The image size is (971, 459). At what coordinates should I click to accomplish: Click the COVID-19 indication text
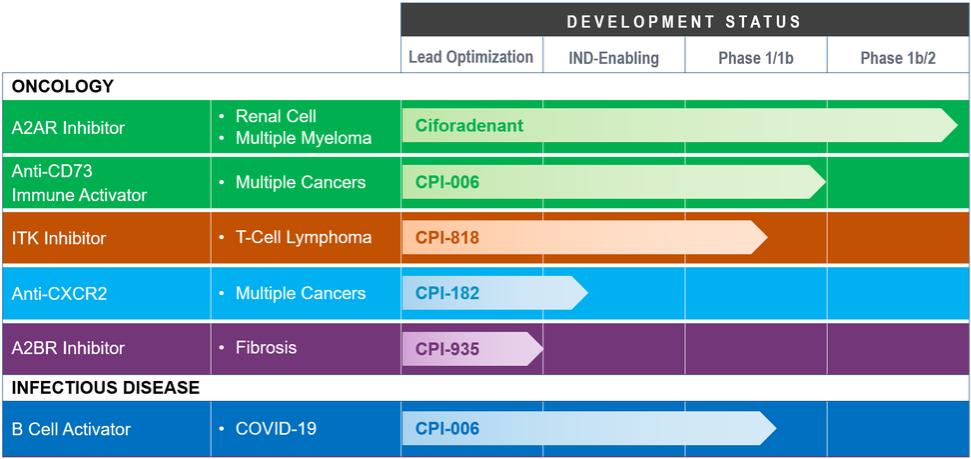click(276, 428)
